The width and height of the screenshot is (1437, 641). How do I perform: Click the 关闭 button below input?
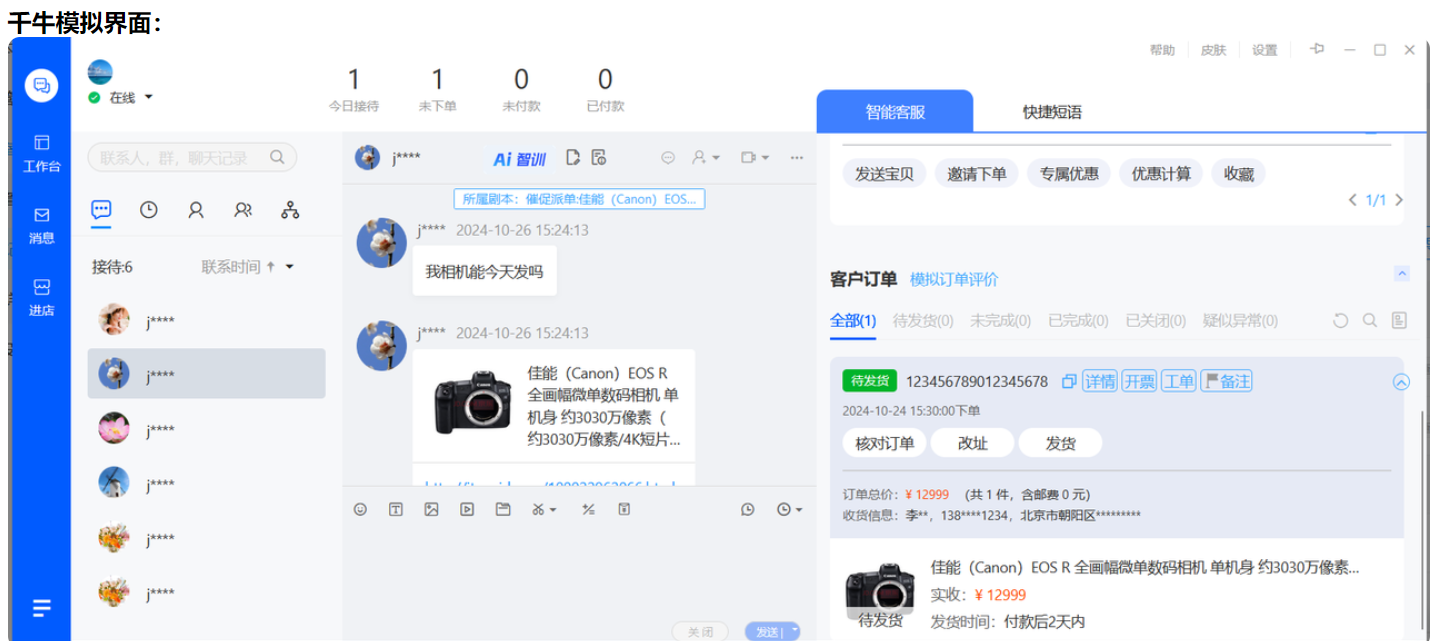(x=700, y=631)
